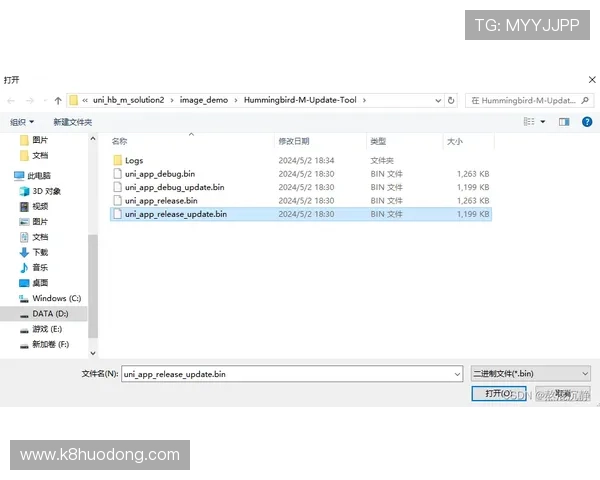Click the help question mark icon
600x480 pixels.
point(587,122)
